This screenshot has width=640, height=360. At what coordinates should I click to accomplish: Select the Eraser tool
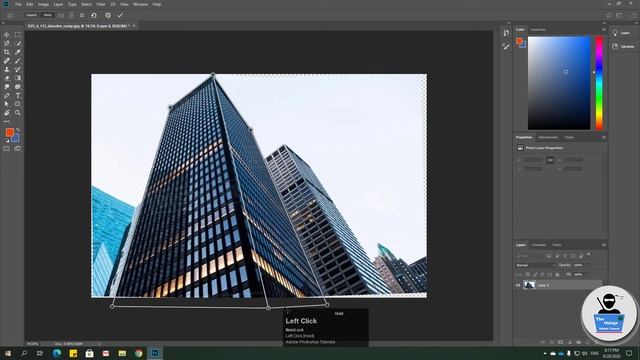pyautogui.click(x=7, y=78)
